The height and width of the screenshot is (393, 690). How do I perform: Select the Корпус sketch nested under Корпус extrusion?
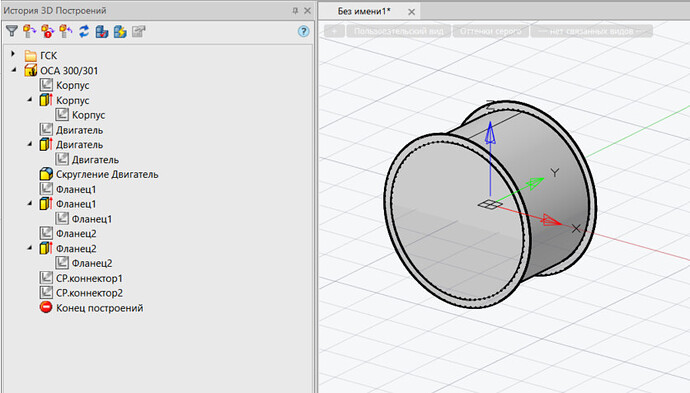pyautogui.click(x=88, y=115)
